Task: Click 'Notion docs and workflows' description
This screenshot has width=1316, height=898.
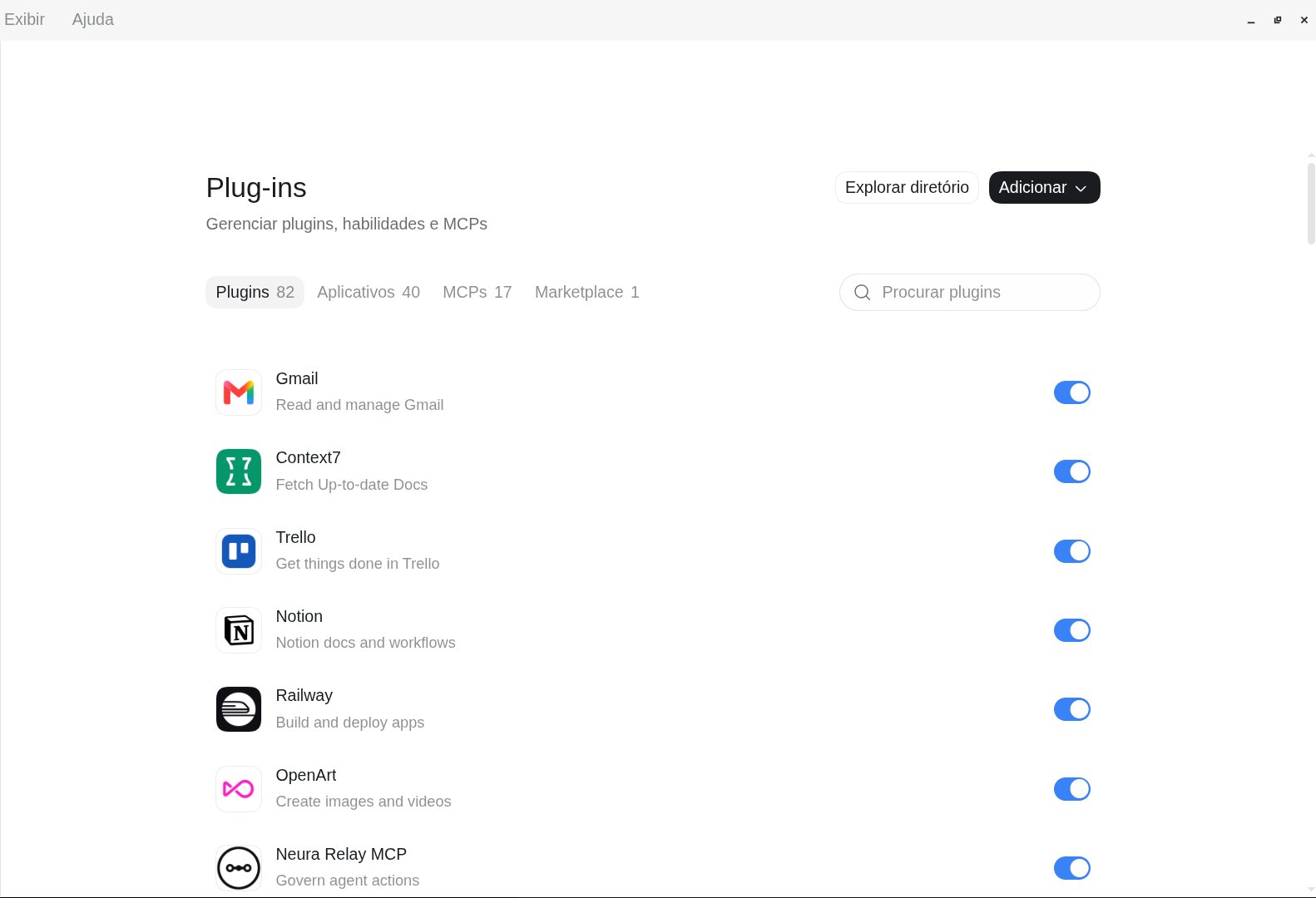Action: coord(365,643)
